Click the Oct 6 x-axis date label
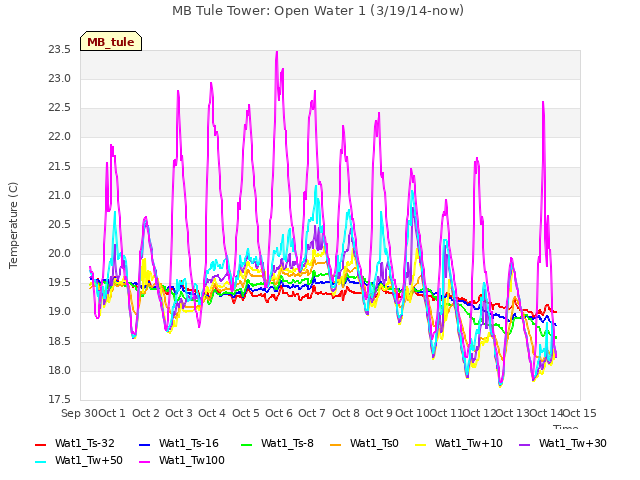The height and width of the screenshot is (480, 640). 279,413
